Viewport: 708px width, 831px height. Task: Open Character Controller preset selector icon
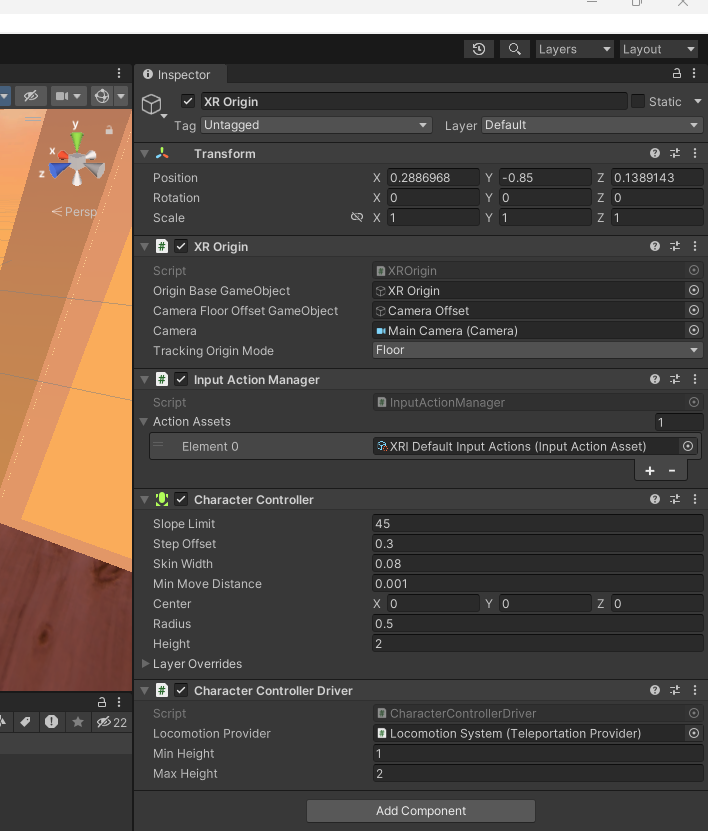[x=675, y=500]
